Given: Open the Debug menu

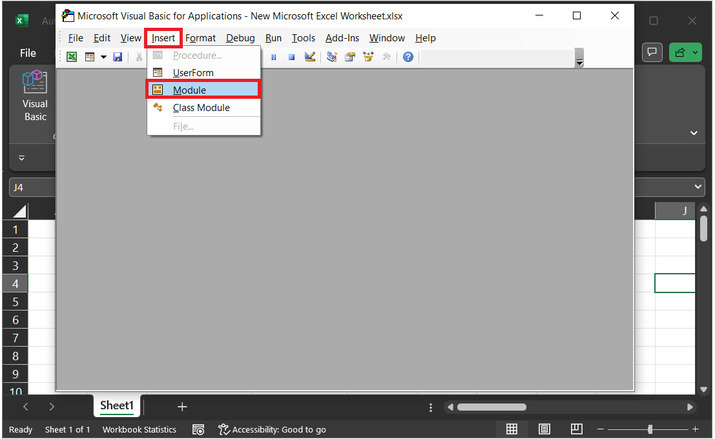Looking at the screenshot, I should (x=240, y=38).
